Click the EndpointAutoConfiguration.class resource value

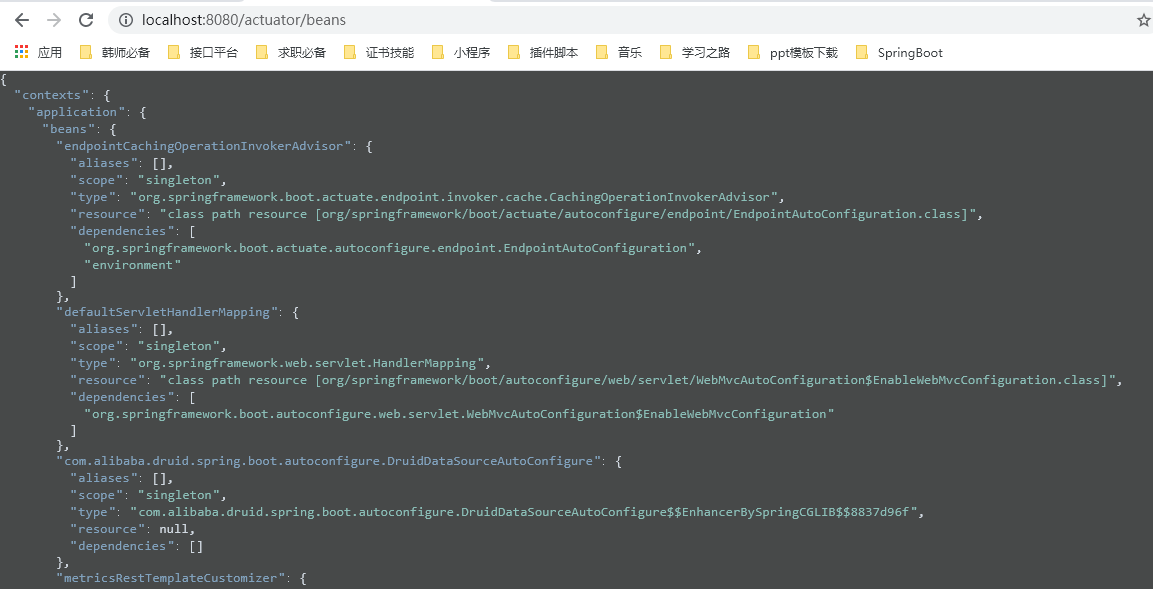click(x=568, y=214)
